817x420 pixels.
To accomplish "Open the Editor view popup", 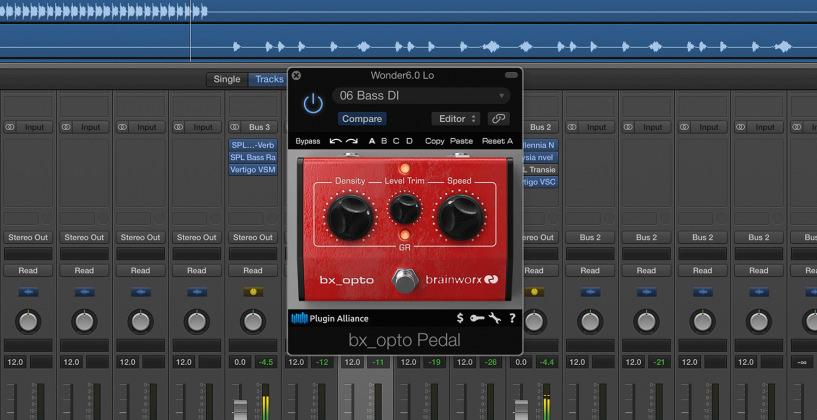I will point(455,119).
